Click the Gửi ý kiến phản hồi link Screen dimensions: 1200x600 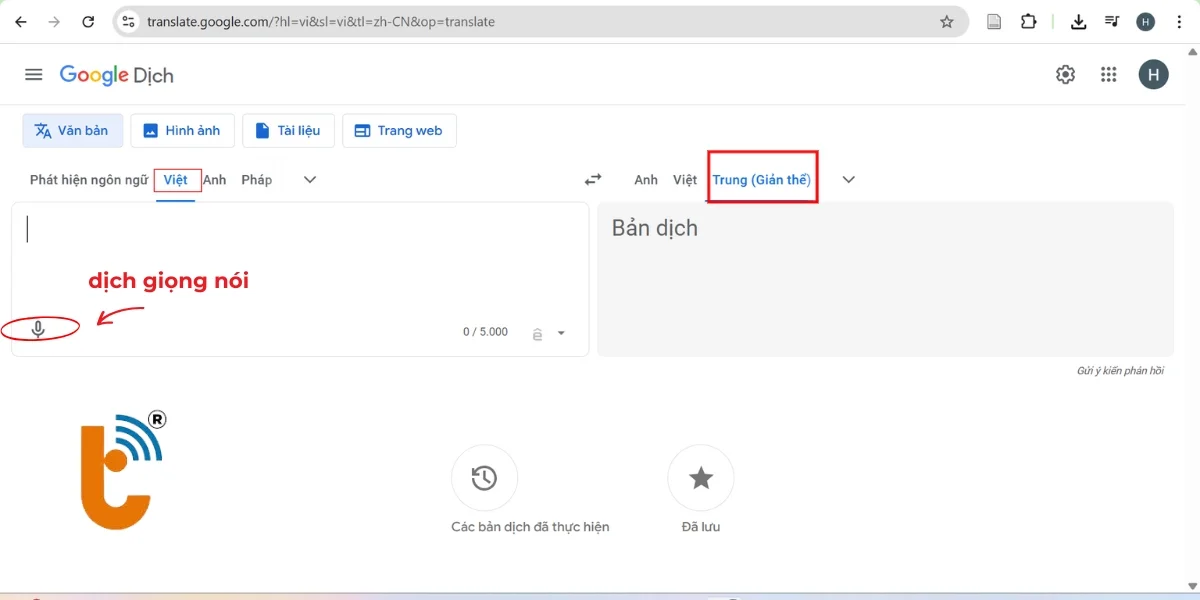[x=1119, y=371]
